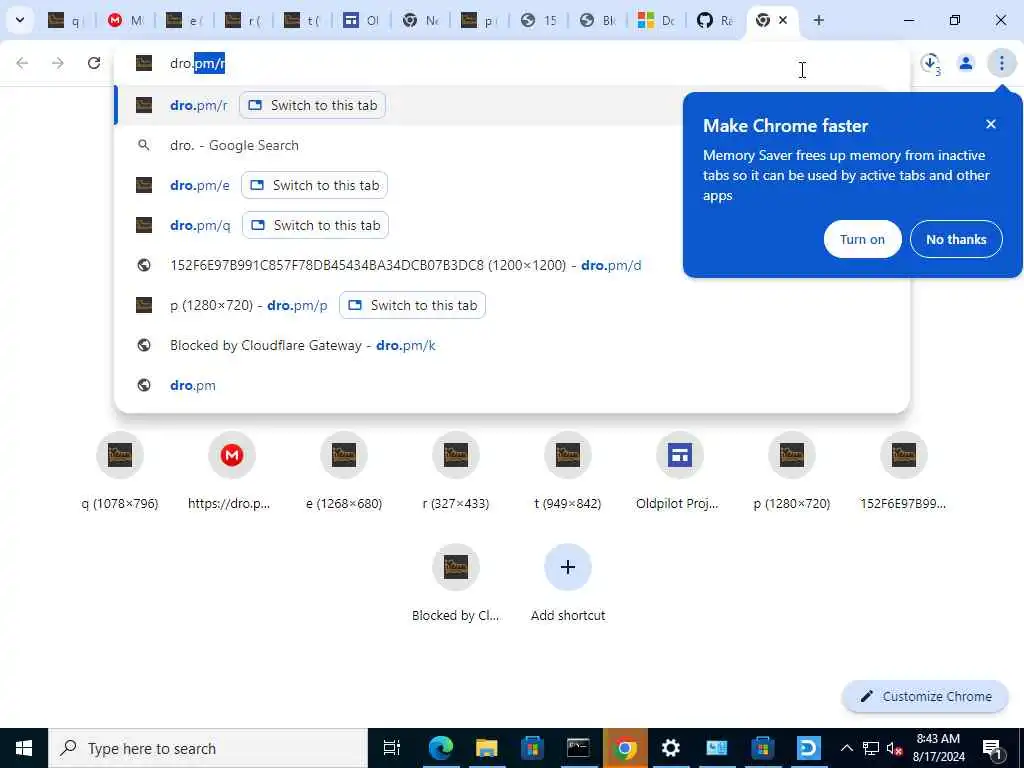Open Task View on the taskbar
This screenshot has width=1024, height=768.
coord(391,748)
